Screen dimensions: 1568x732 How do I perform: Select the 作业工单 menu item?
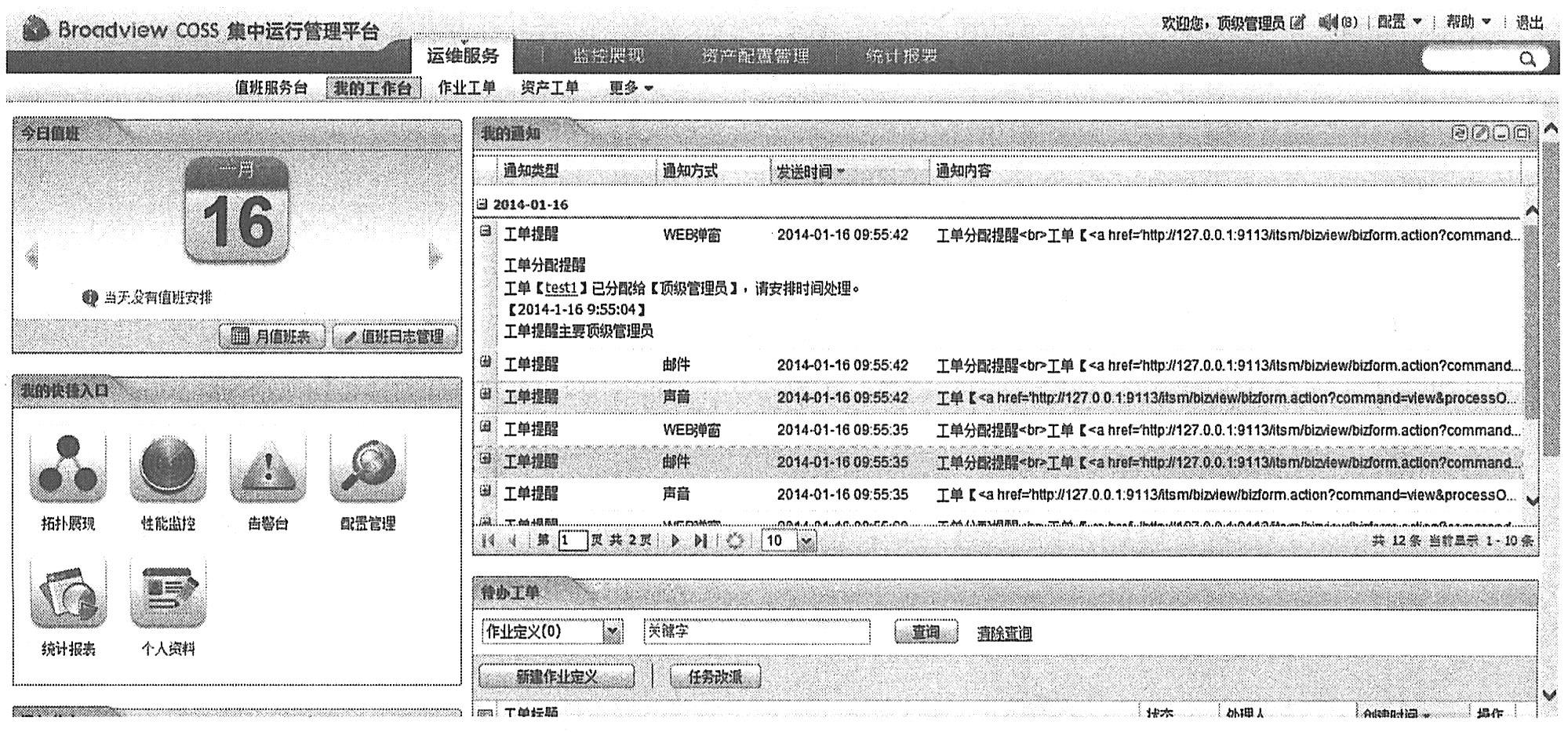(467, 88)
